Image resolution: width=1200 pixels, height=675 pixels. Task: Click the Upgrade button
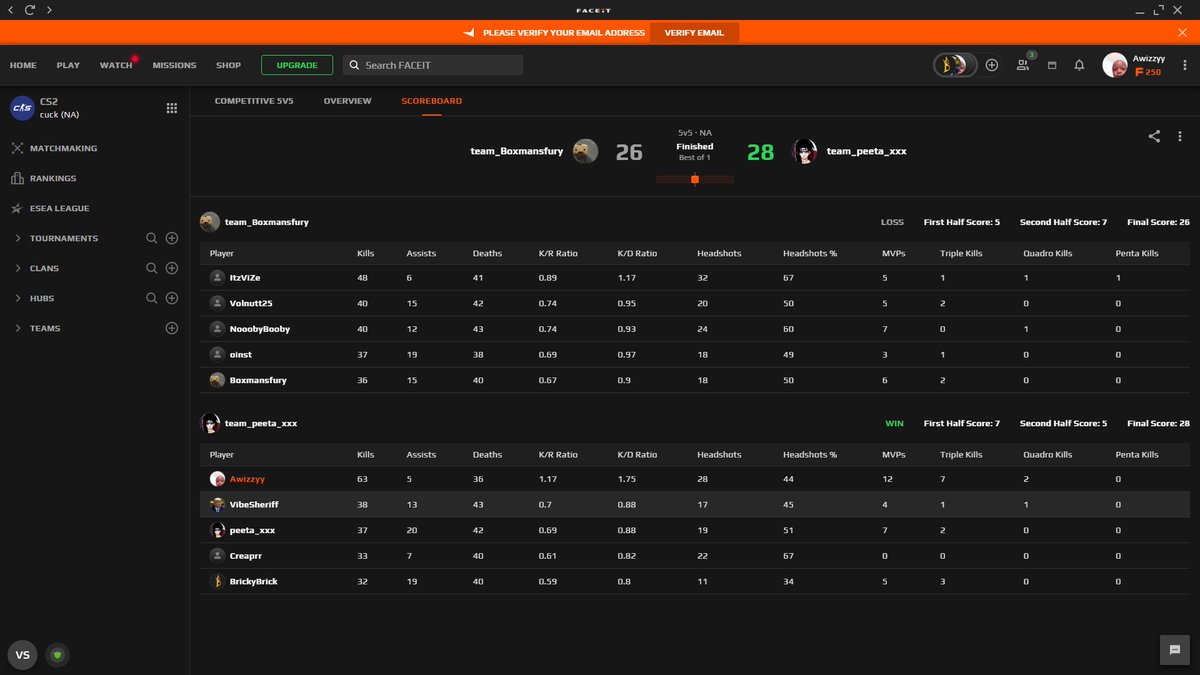click(297, 65)
